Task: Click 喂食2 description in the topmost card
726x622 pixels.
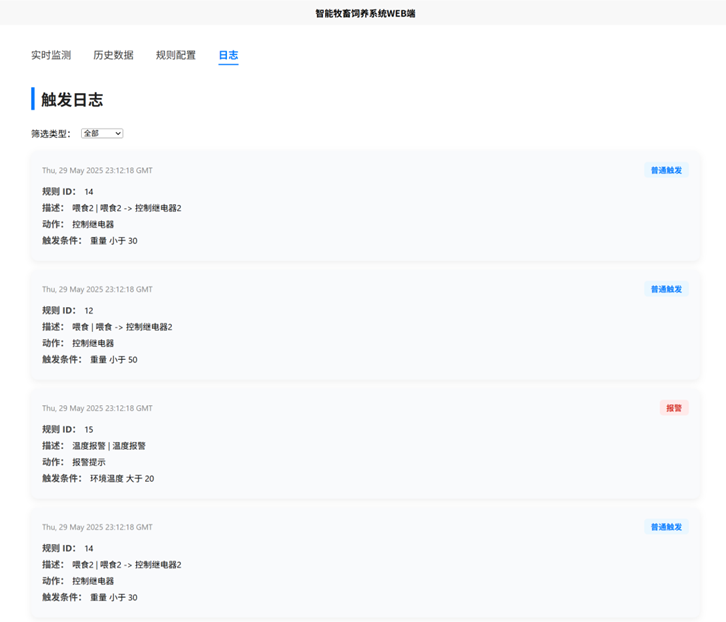Action: (x=127, y=208)
